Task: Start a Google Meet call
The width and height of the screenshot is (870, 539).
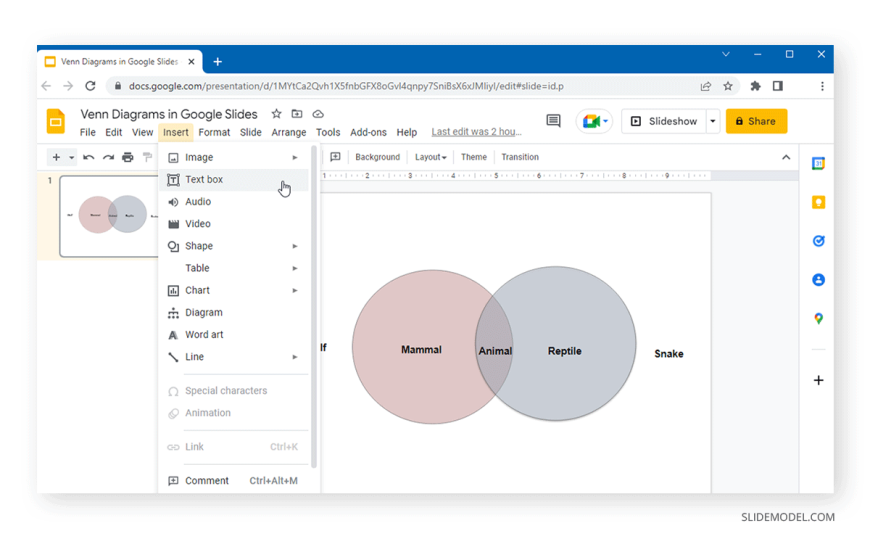Action: click(x=594, y=121)
